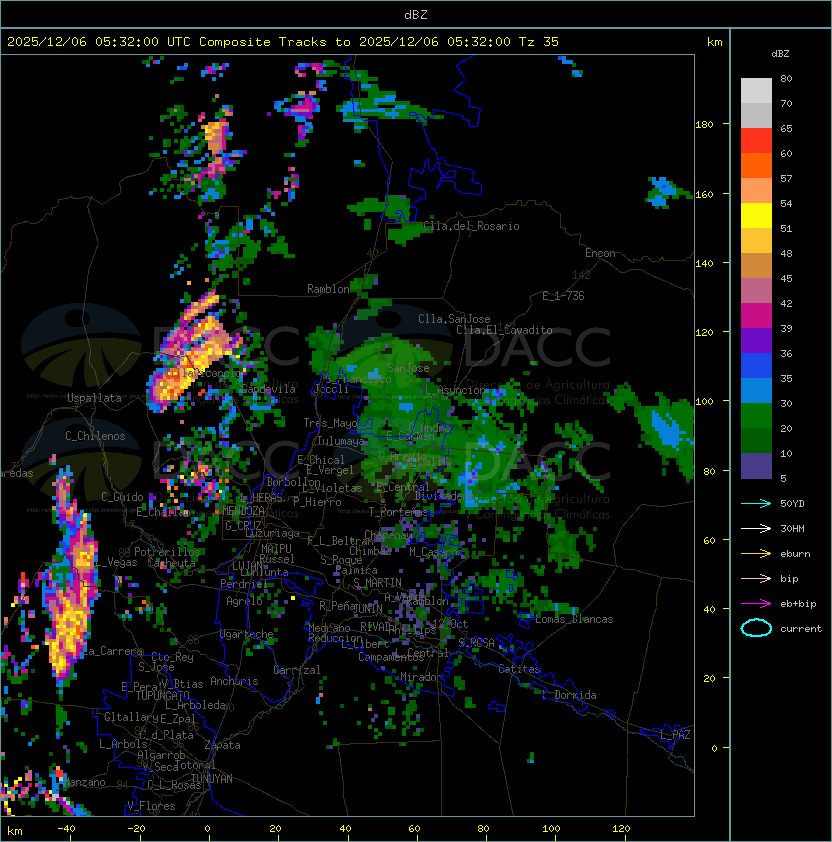This screenshot has width=832, height=842.
Task: Click the MENDOZA city label
Action: (x=243, y=511)
